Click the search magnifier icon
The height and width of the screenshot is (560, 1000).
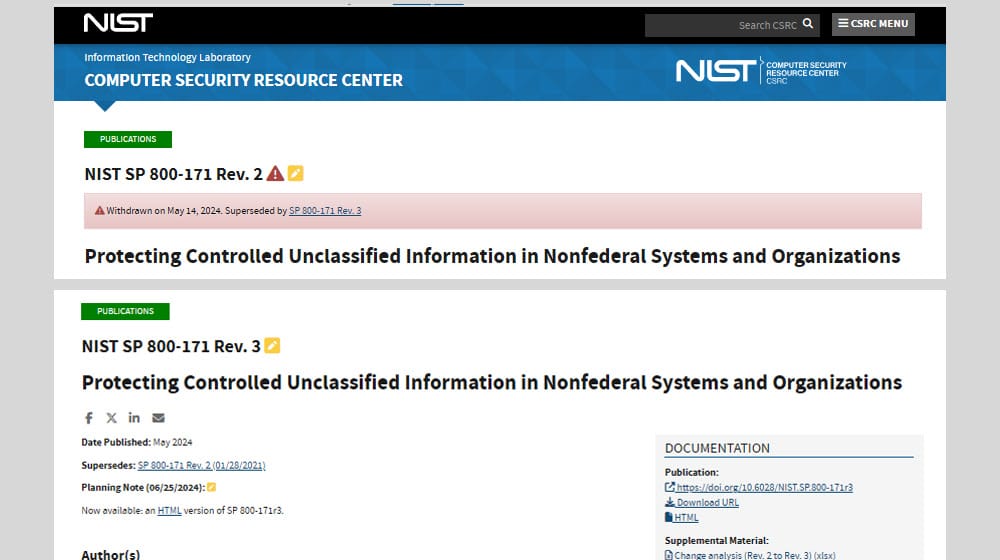click(x=808, y=24)
